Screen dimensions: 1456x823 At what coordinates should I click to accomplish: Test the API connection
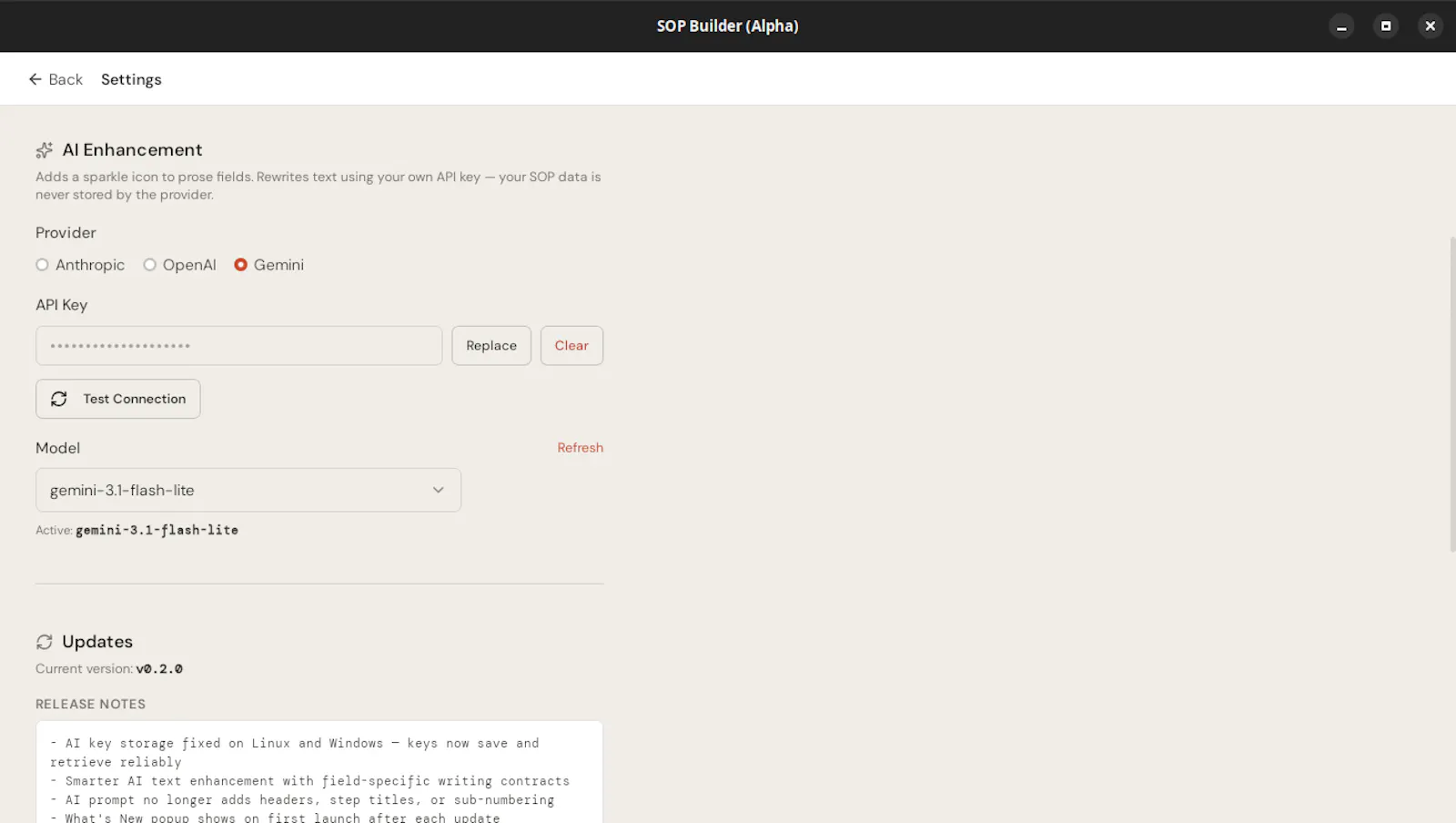(118, 399)
